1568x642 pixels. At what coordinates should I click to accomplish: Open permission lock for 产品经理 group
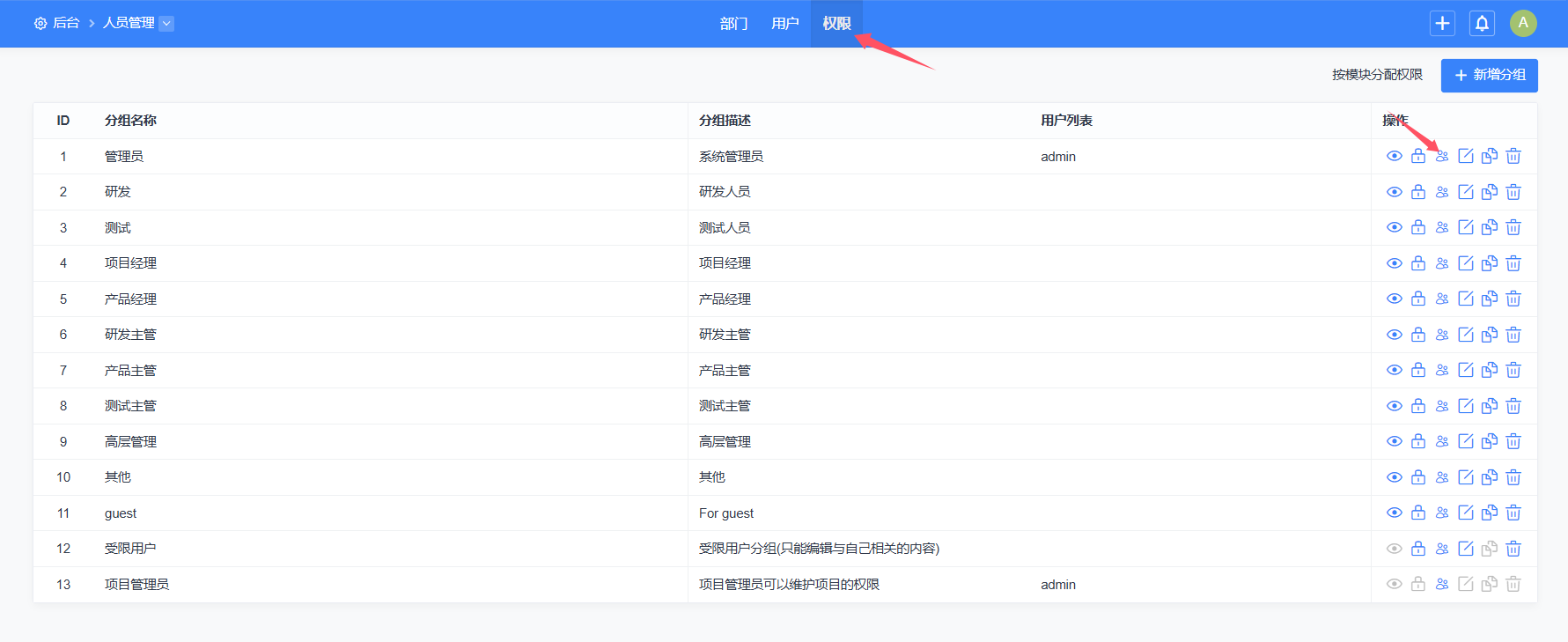point(1418,299)
